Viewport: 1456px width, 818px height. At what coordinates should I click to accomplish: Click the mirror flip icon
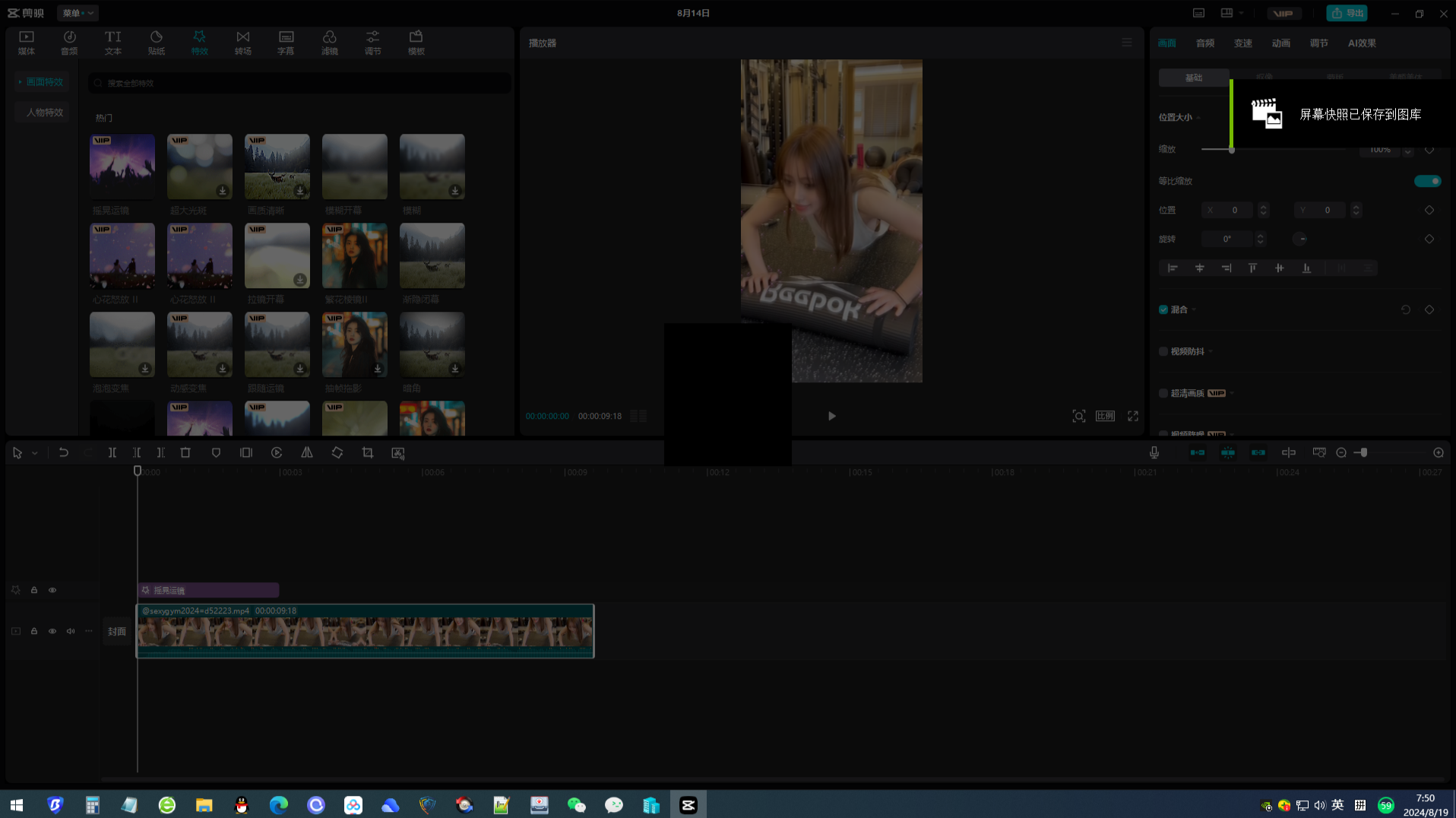[x=307, y=452]
